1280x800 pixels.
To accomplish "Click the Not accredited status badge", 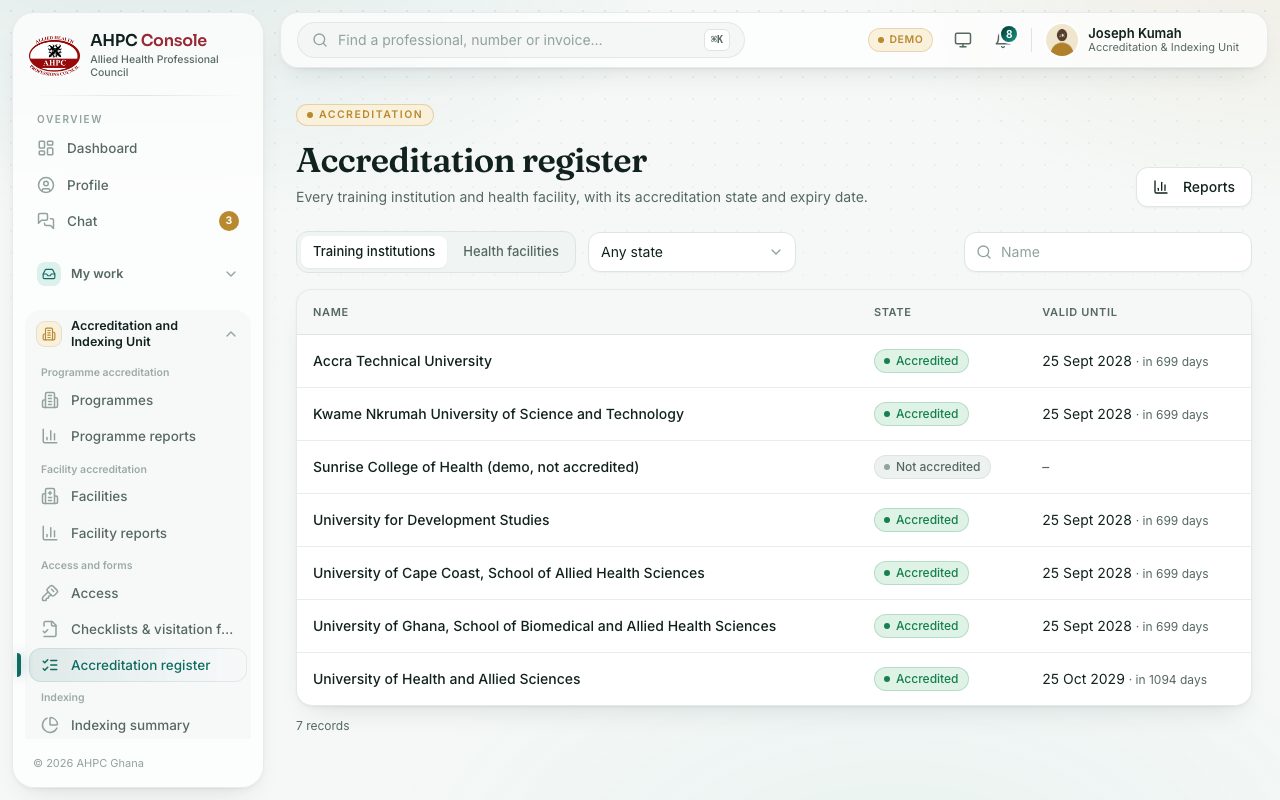I will (x=932, y=467).
